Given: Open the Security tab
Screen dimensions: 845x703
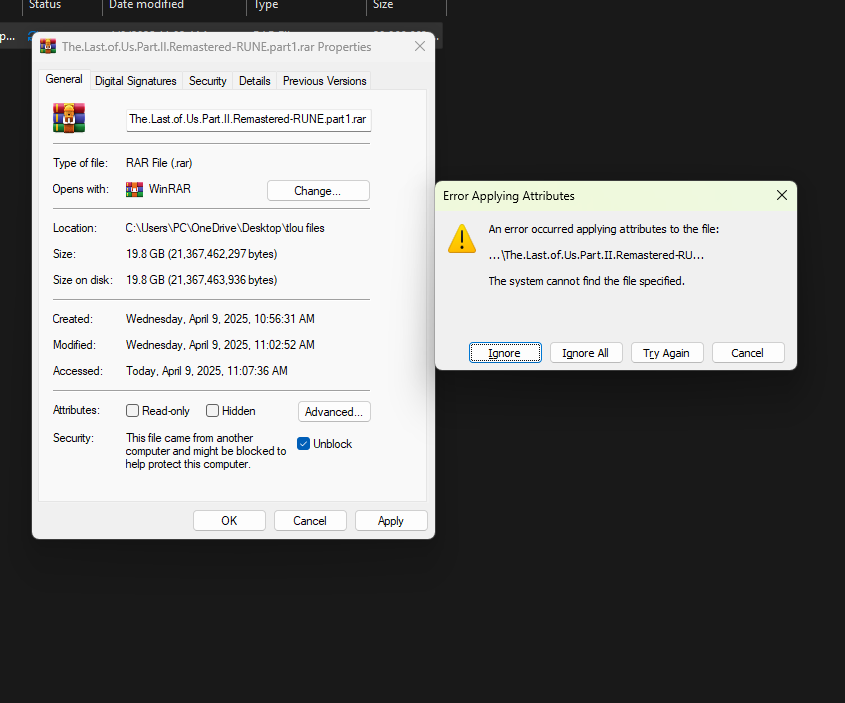Looking at the screenshot, I should coord(207,81).
